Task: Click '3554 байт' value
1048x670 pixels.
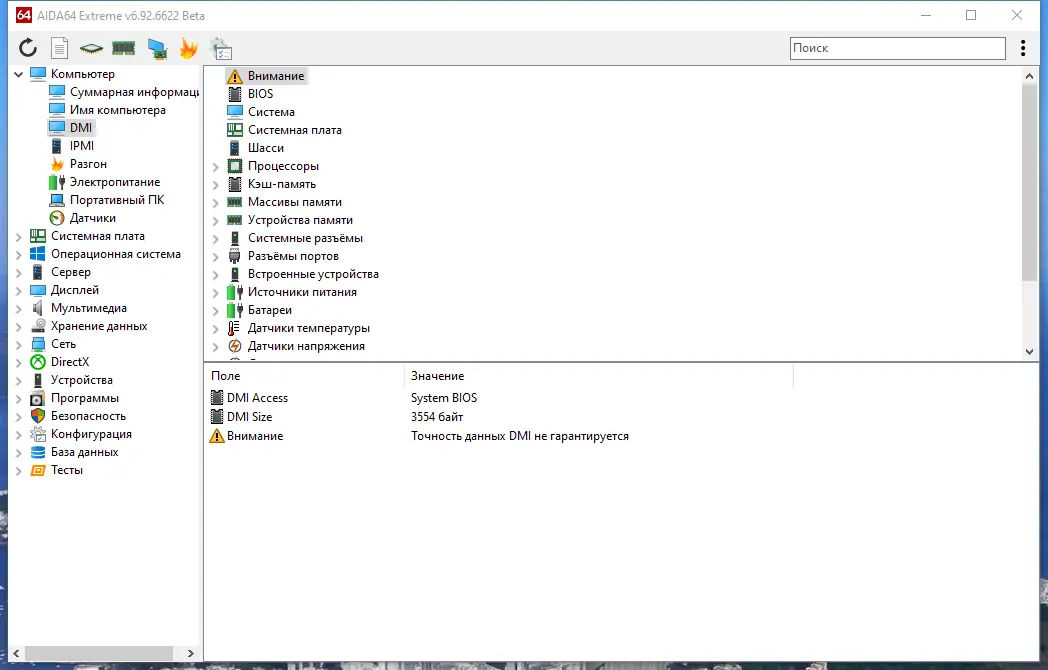Action: (437, 417)
